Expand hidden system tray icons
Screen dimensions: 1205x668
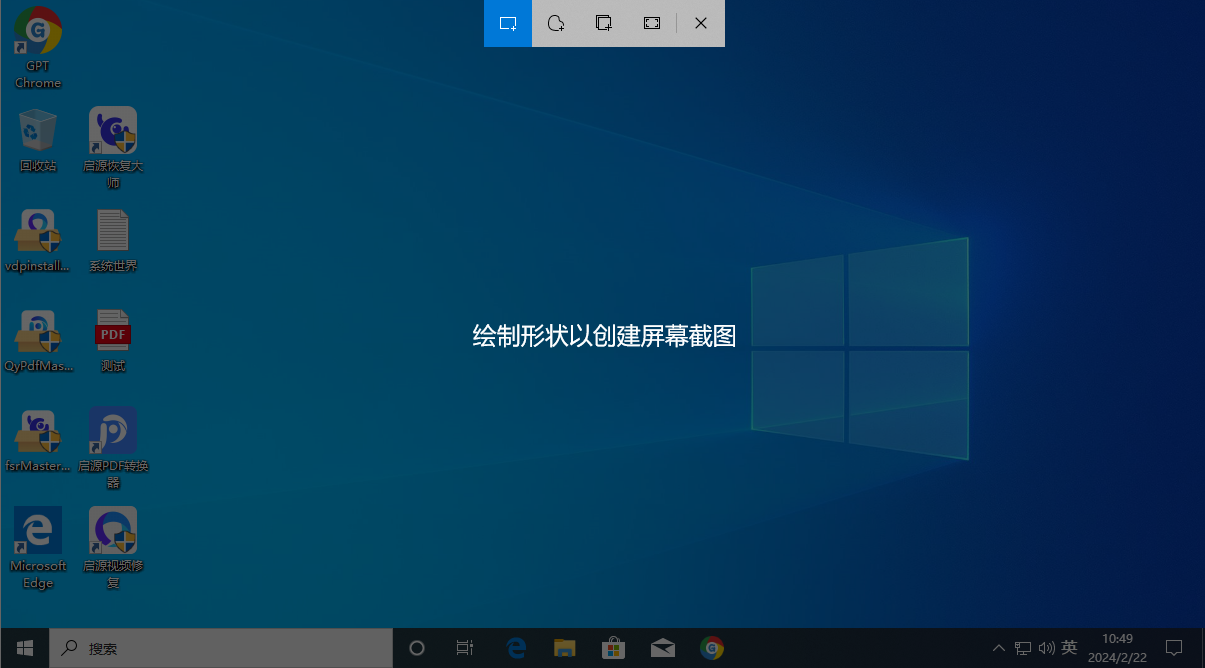click(x=998, y=648)
